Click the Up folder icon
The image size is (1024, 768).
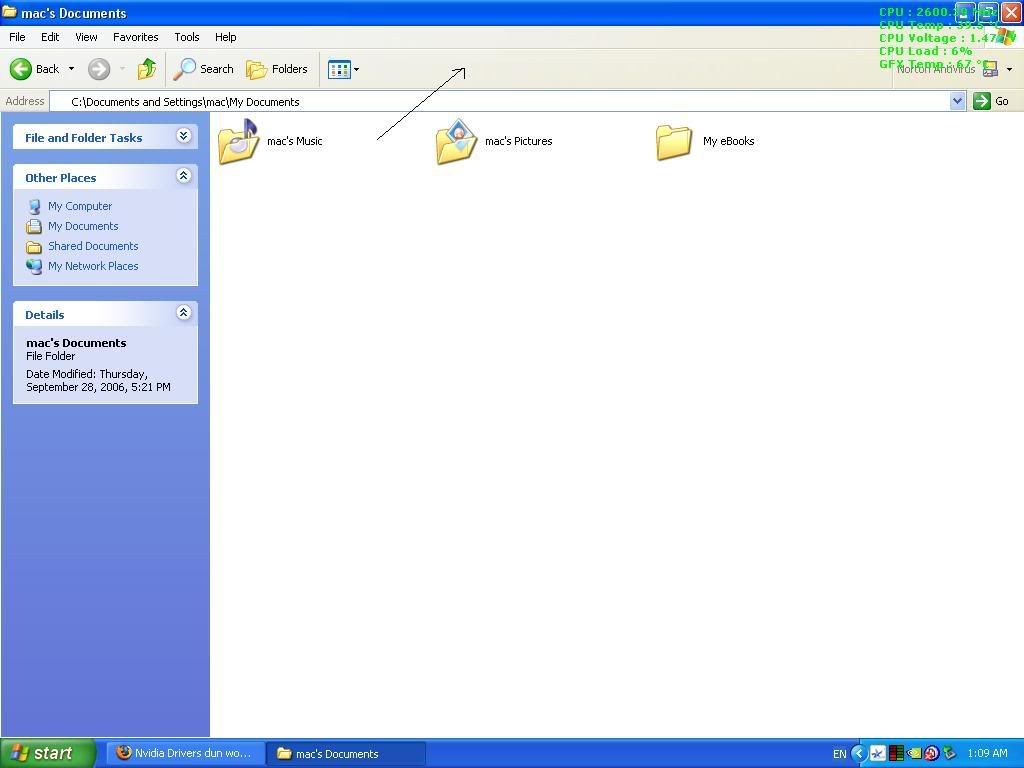[147, 69]
